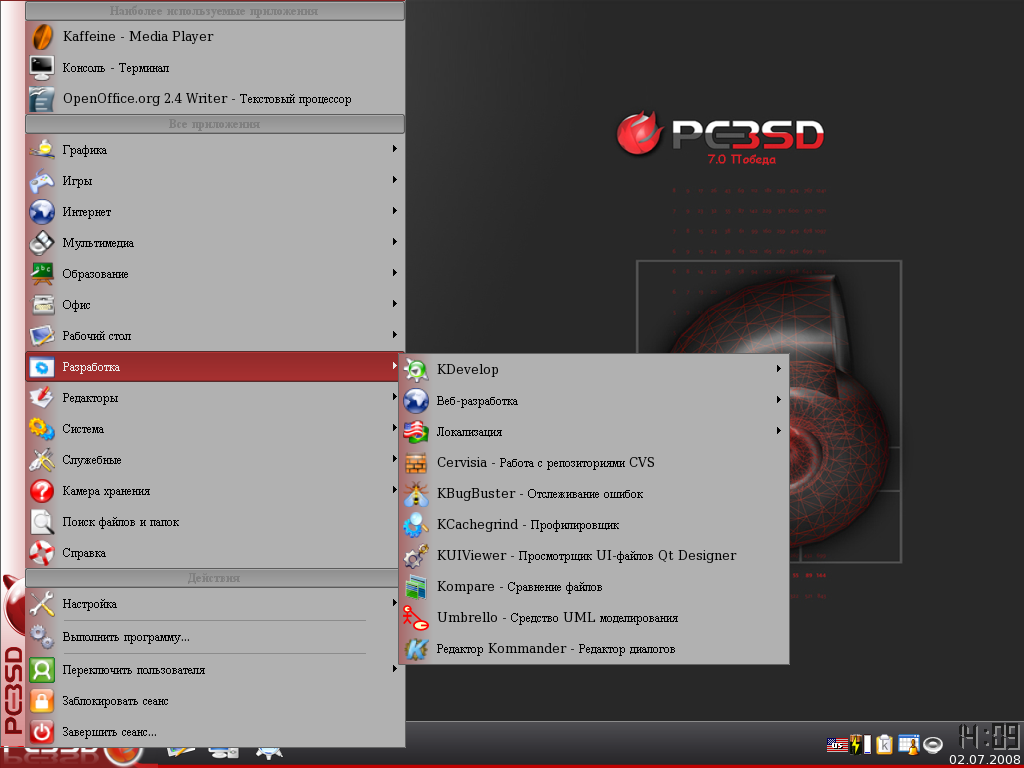Start OpenOffice.org 2.4 Writer icon

pyautogui.click(x=41, y=99)
